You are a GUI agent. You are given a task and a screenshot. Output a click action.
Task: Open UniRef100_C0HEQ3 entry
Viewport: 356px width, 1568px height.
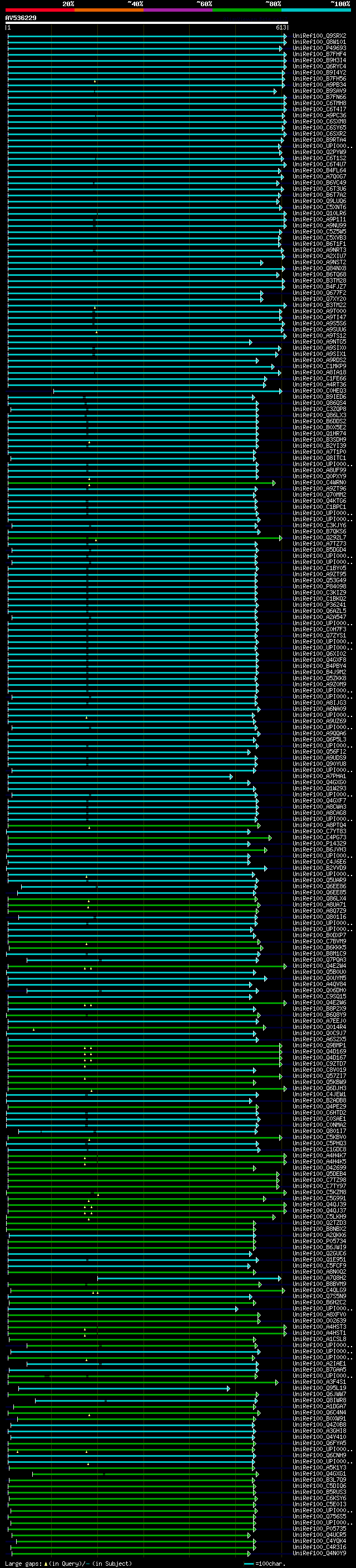coord(319,391)
